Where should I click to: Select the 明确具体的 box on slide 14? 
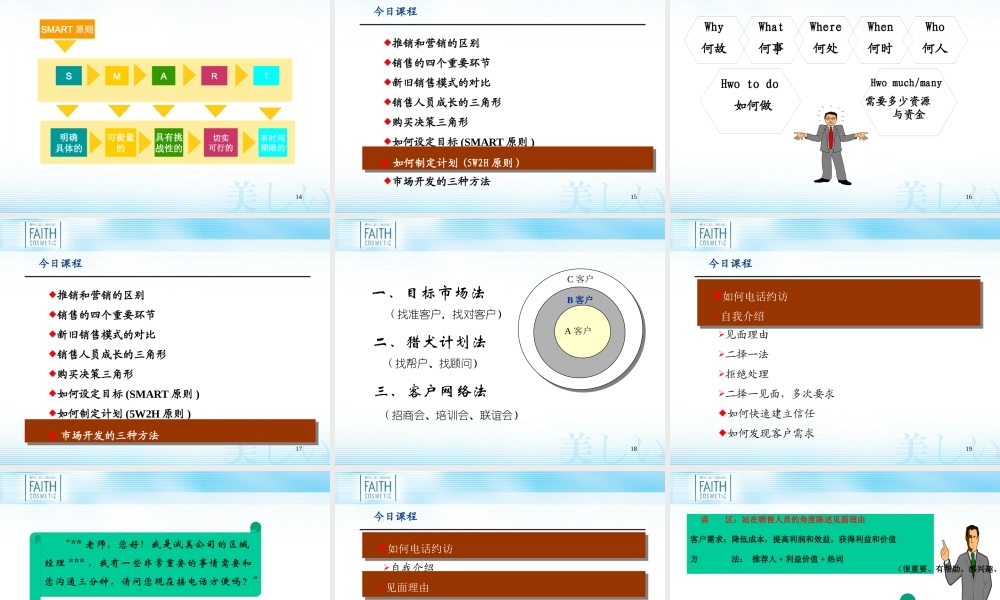click(x=68, y=142)
